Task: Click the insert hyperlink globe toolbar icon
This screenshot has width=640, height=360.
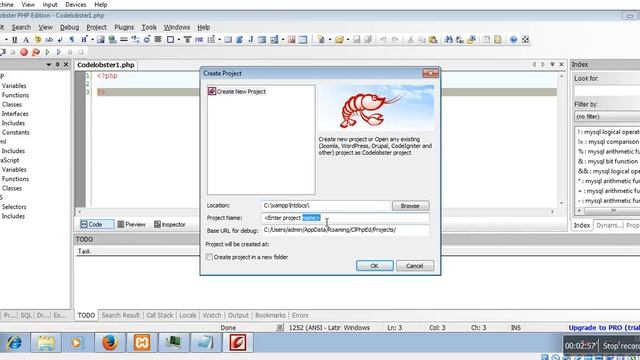Action: 112,40
